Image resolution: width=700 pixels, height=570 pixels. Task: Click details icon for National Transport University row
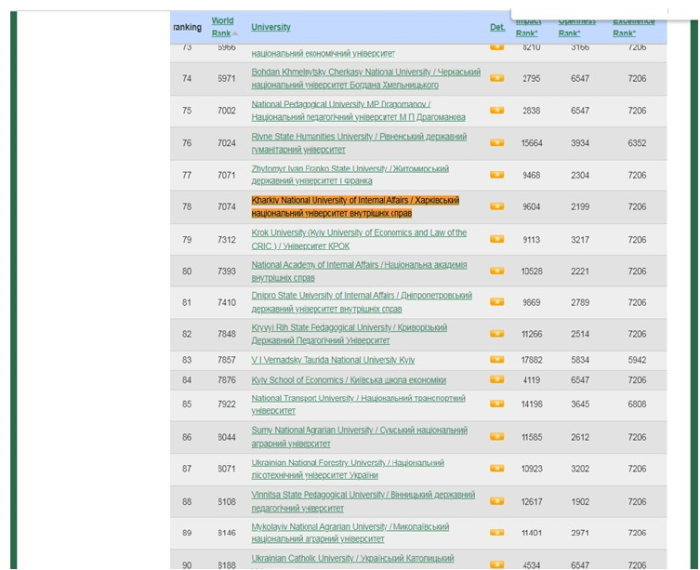click(497, 404)
